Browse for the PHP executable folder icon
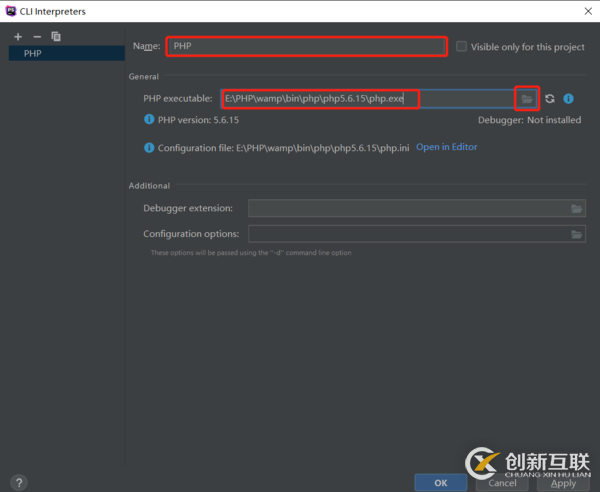Image resolution: width=600 pixels, height=492 pixels. pos(527,99)
